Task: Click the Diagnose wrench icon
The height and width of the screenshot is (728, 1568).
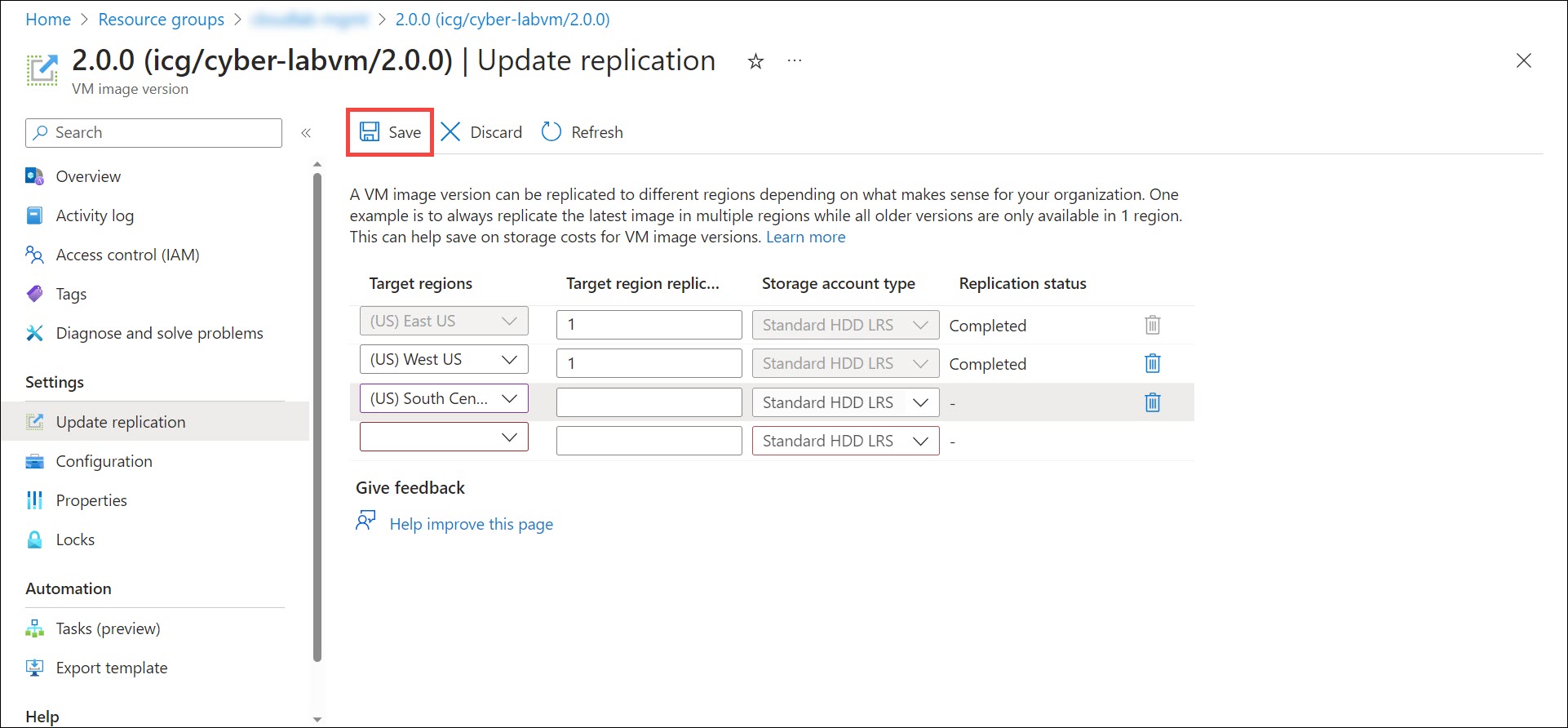Action: [x=34, y=333]
